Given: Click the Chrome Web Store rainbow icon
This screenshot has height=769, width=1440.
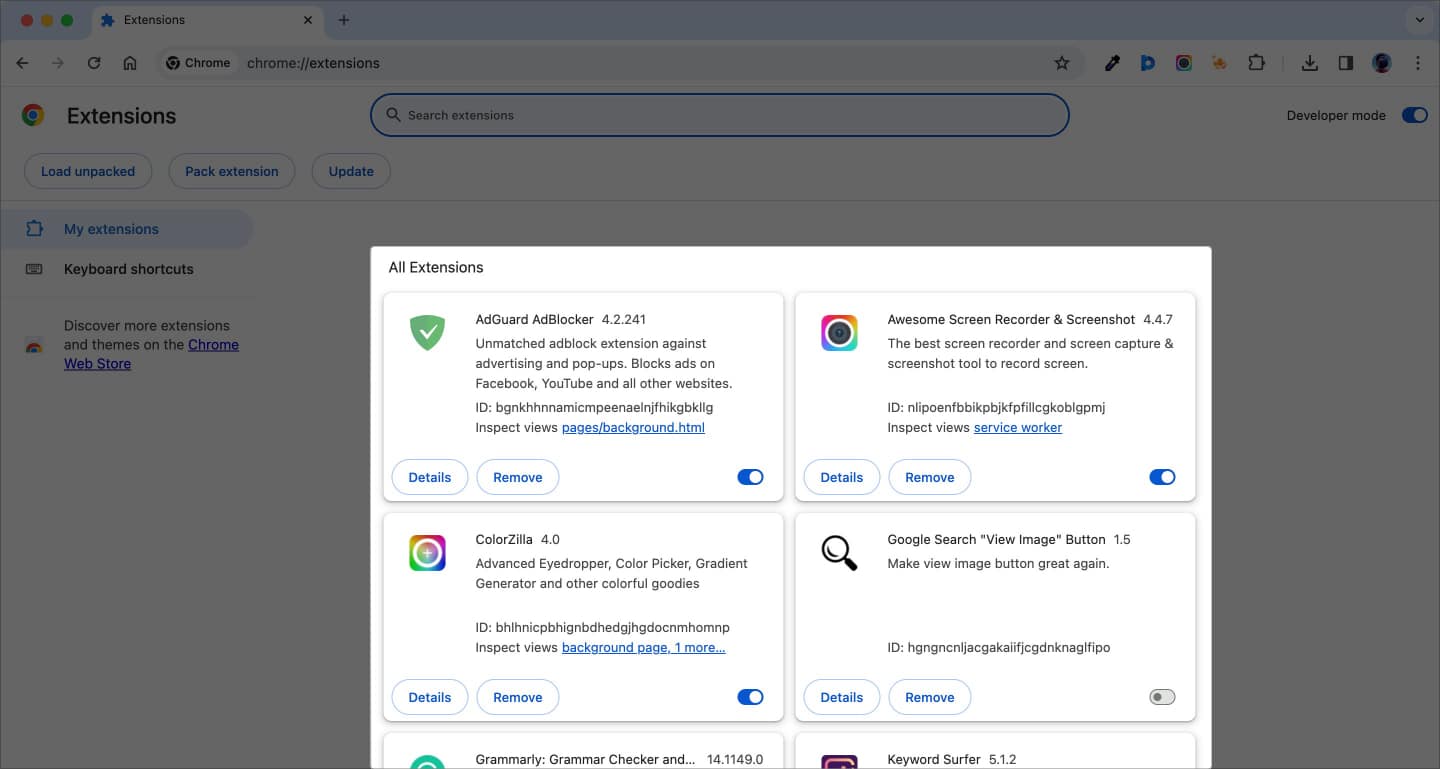Looking at the screenshot, I should [34, 346].
